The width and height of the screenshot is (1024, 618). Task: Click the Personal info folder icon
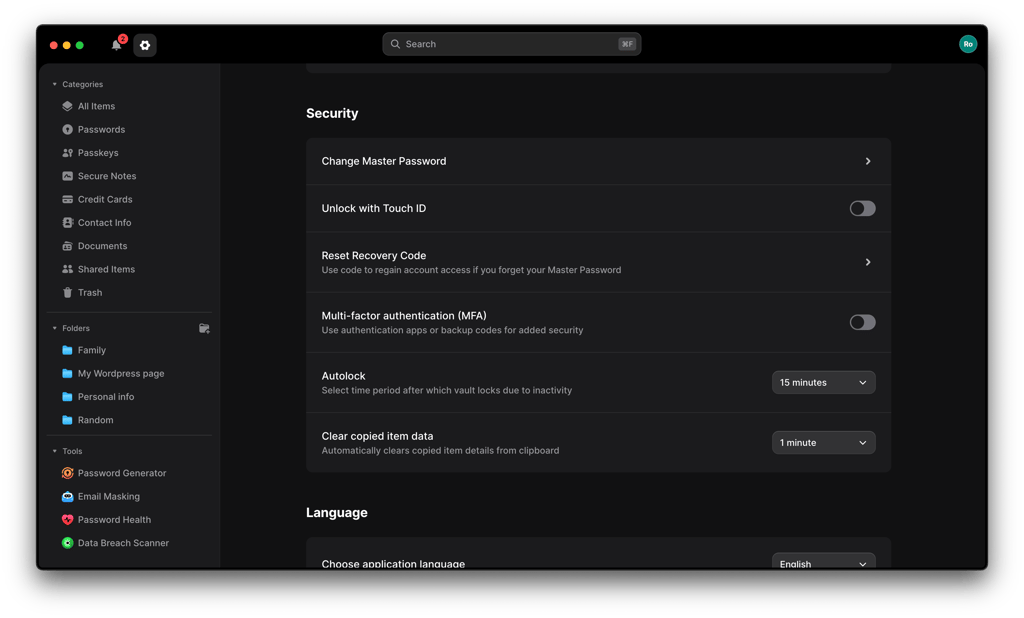click(67, 397)
